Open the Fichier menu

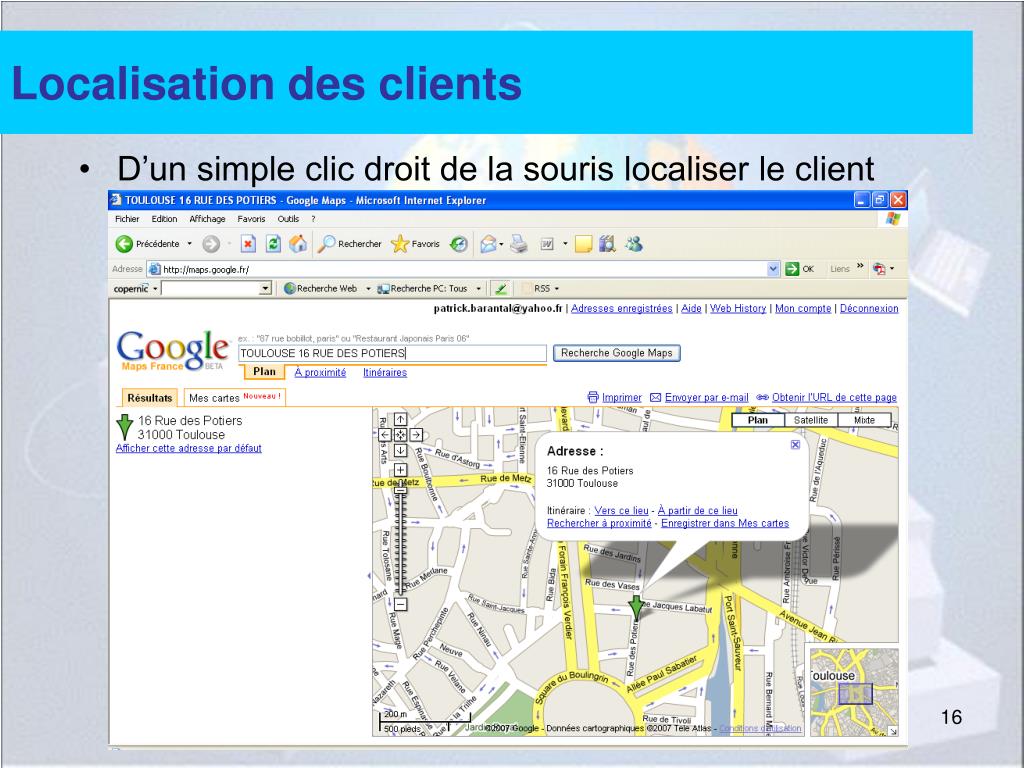(x=127, y=219)
